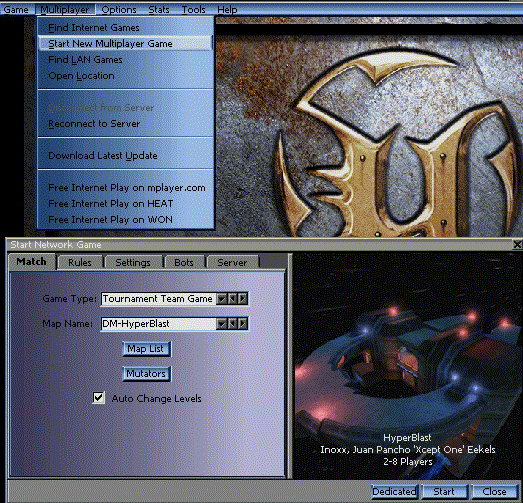Screen dimensions: 523x503
Task: Launch a Dedicated server
Action: pos(395,492)
